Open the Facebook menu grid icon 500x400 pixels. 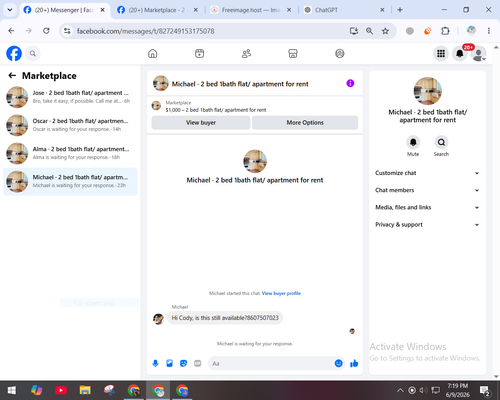[x=441, y=53]
